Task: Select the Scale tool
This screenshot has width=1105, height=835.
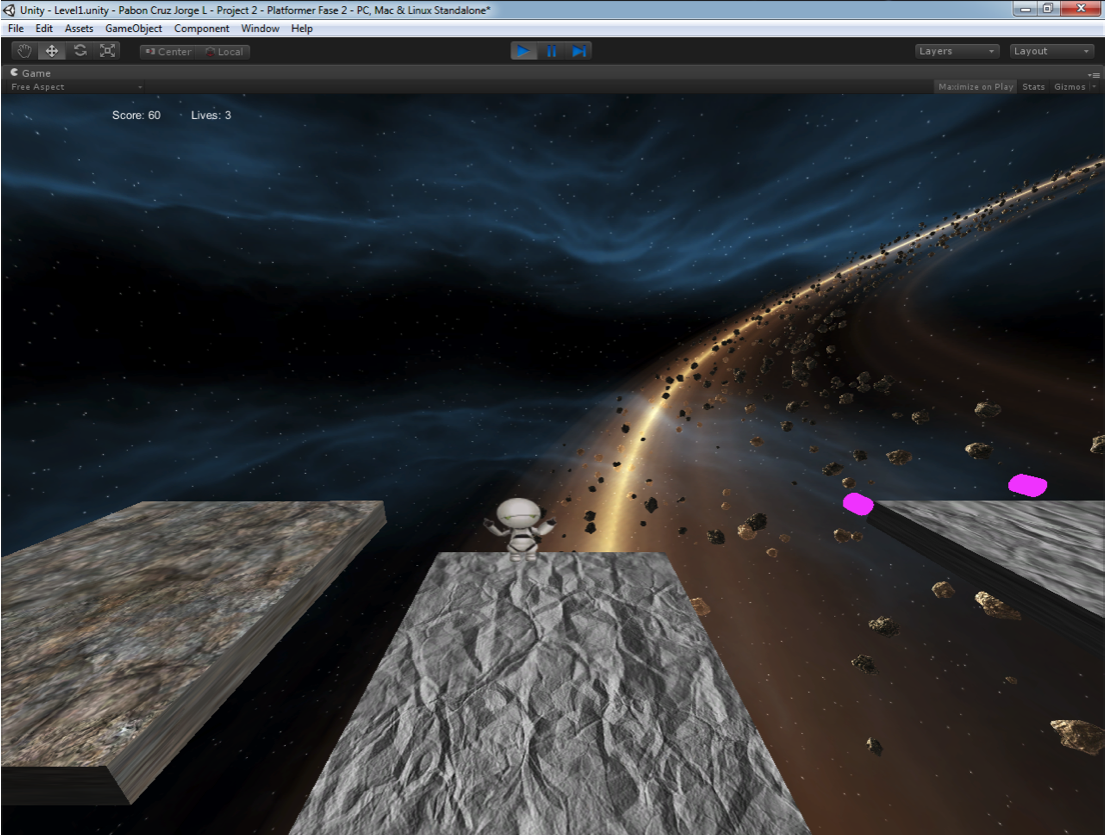Action: coord(107,51)
